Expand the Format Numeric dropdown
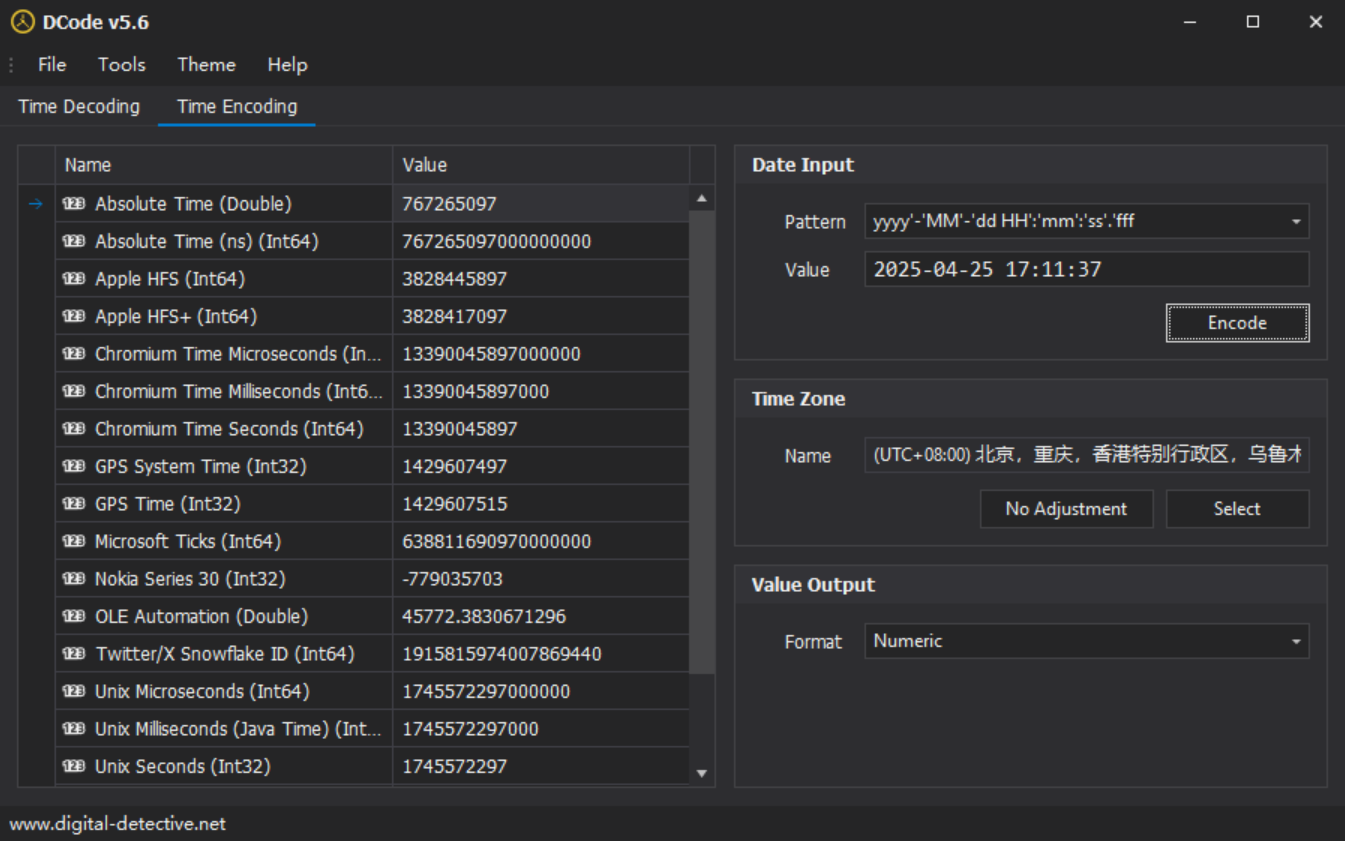 pos(1295,641)
